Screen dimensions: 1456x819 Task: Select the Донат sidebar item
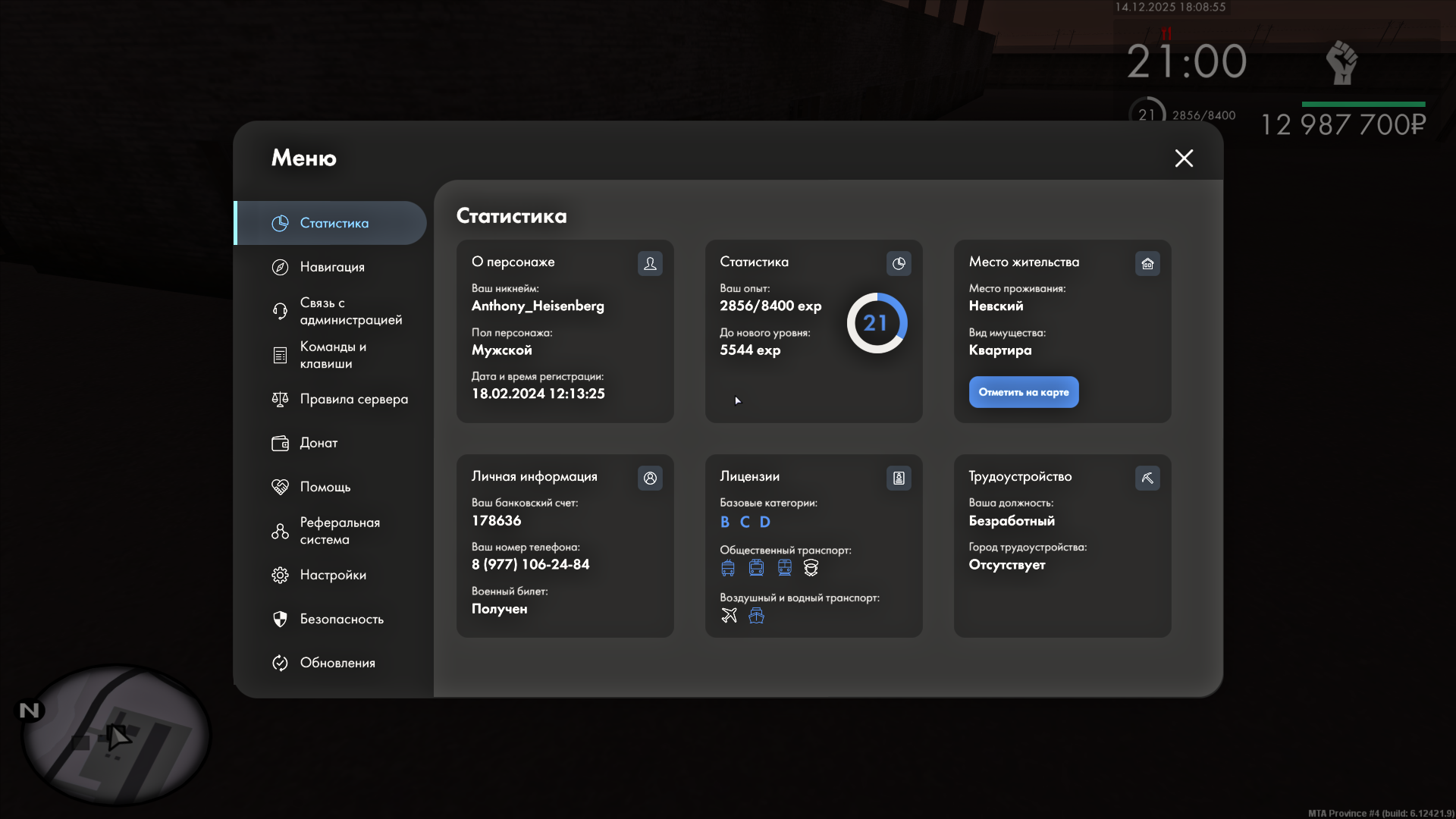click(x=318, y=443)
